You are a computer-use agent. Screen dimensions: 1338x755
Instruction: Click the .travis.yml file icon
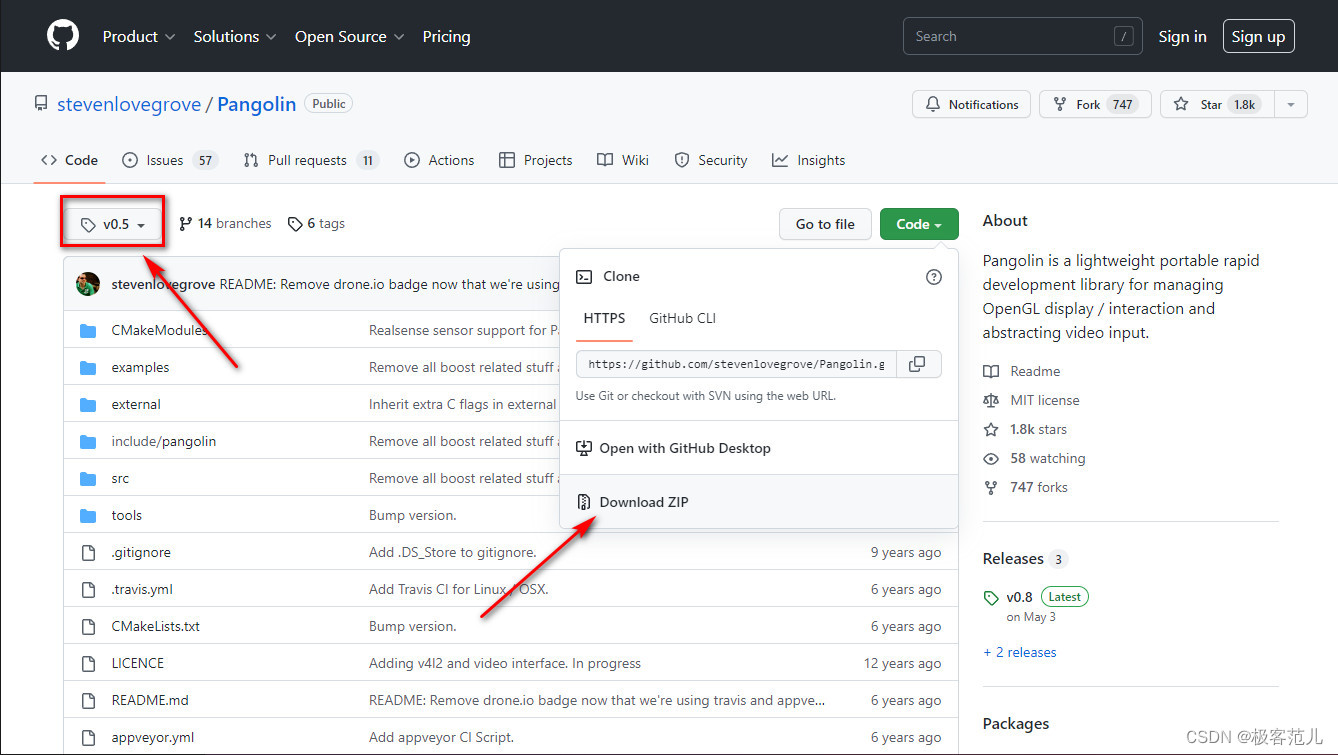(88, 590)
